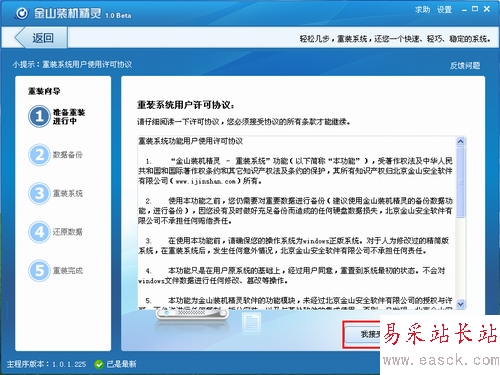This screenshot has height=375, width=500.
Task: Select step 1 准备重装 circle icon
Action: click(39, 116)
